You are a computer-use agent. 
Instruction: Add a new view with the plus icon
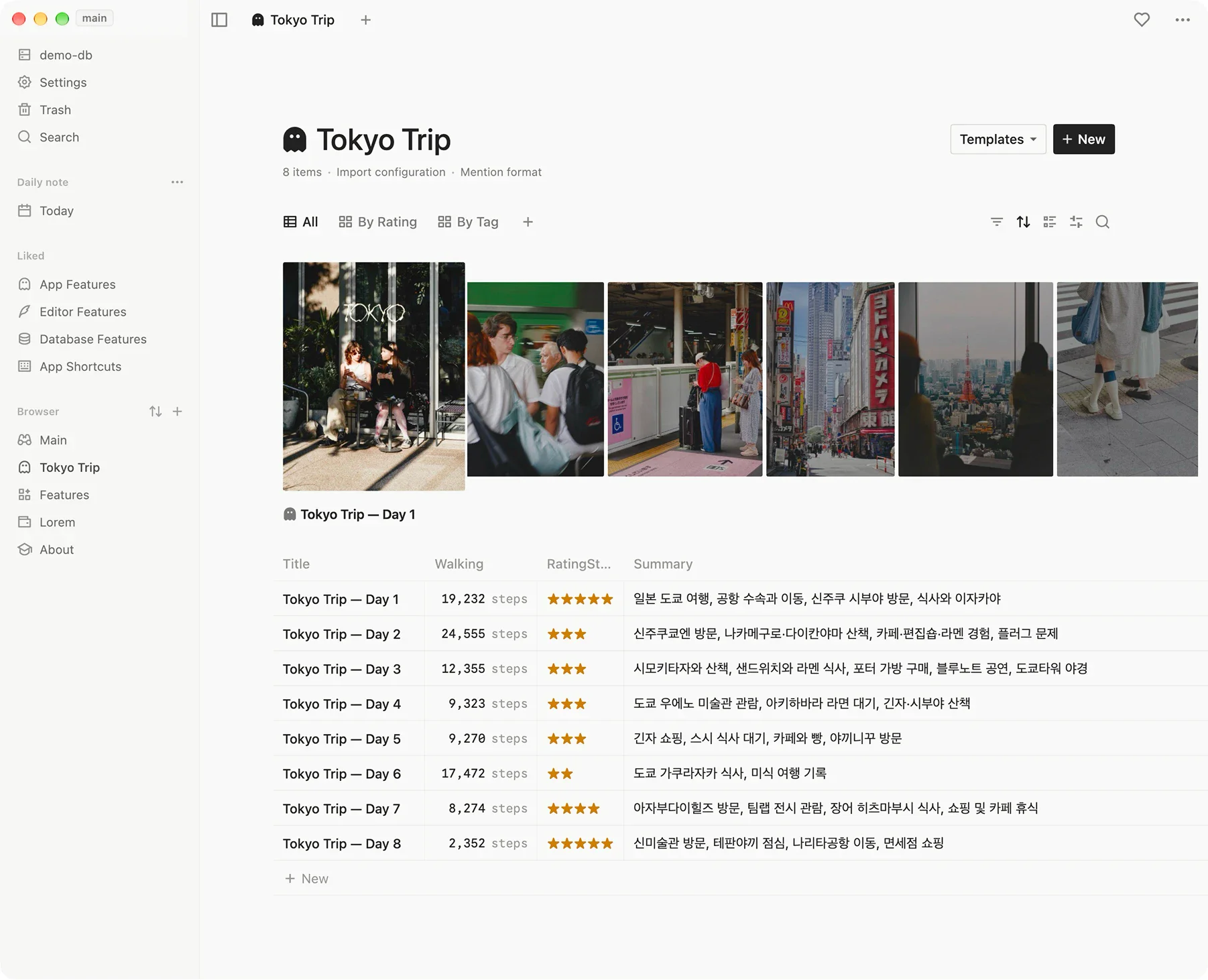tap(528, 222)
